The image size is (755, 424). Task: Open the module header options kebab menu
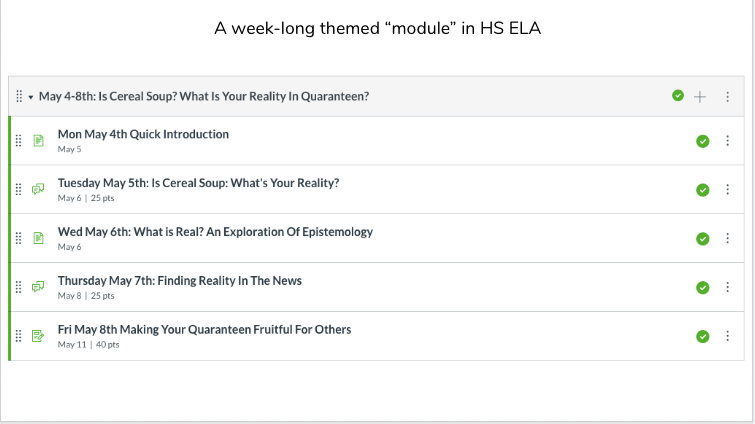pos(727,96)
